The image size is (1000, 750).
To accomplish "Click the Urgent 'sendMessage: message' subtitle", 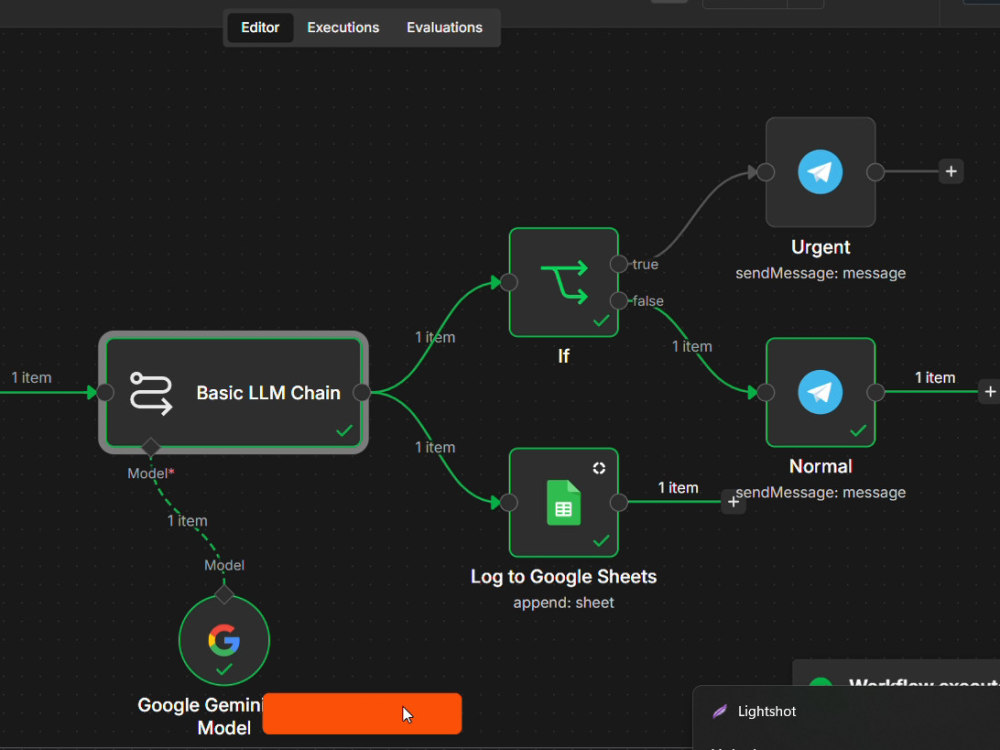I will click(x=820, y=273).
